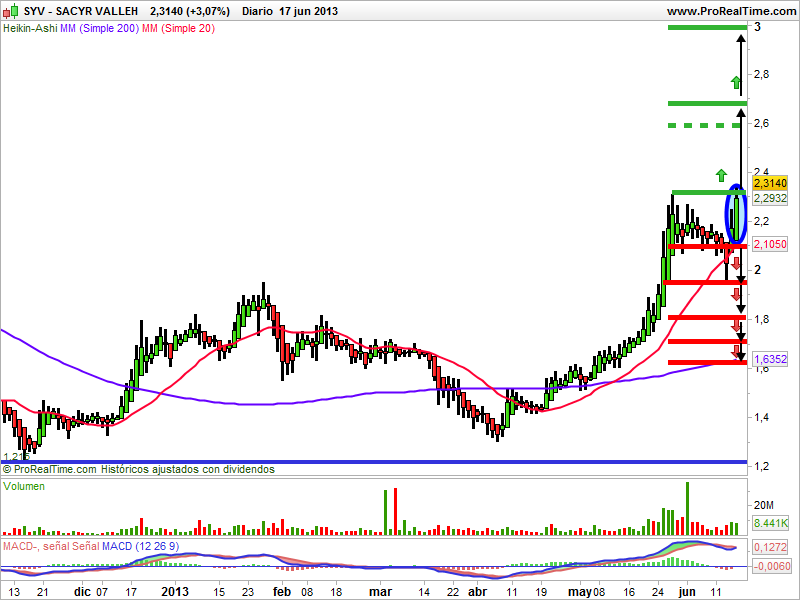The height and width of the screenshot is (600, 800).
Task: Click the red 2,1050 price tag
Action: [770, 244]
